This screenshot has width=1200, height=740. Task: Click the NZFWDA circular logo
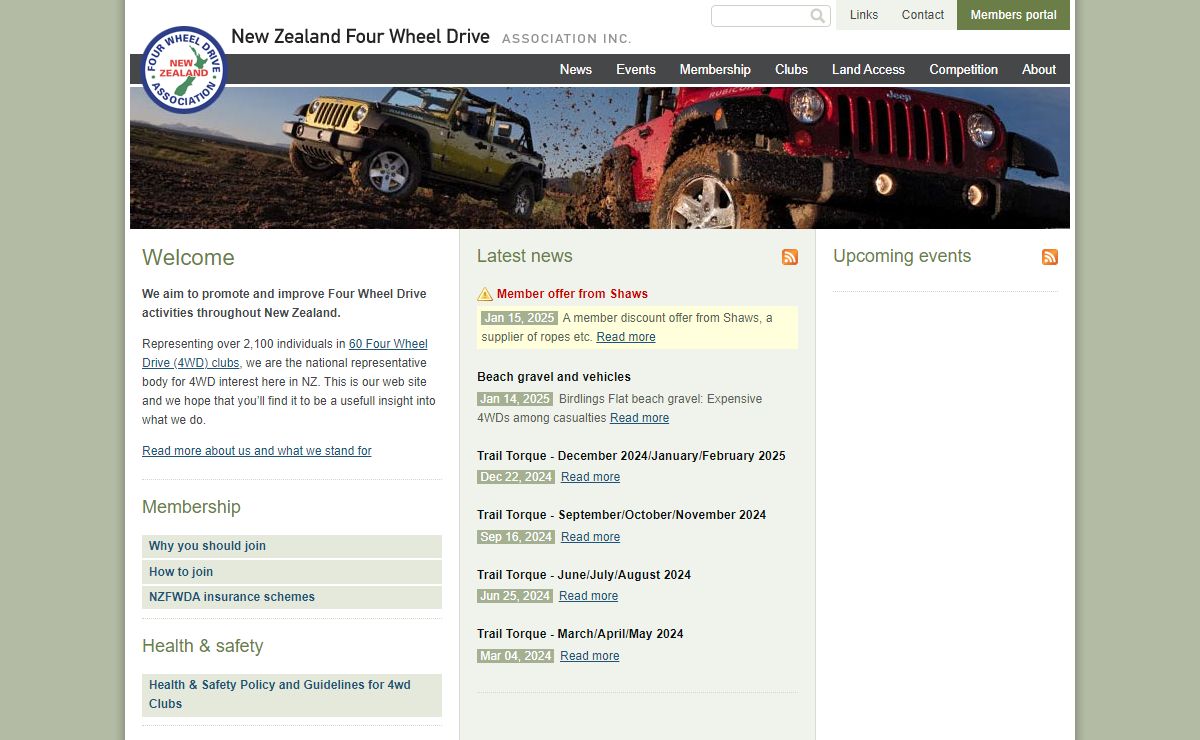184,69
